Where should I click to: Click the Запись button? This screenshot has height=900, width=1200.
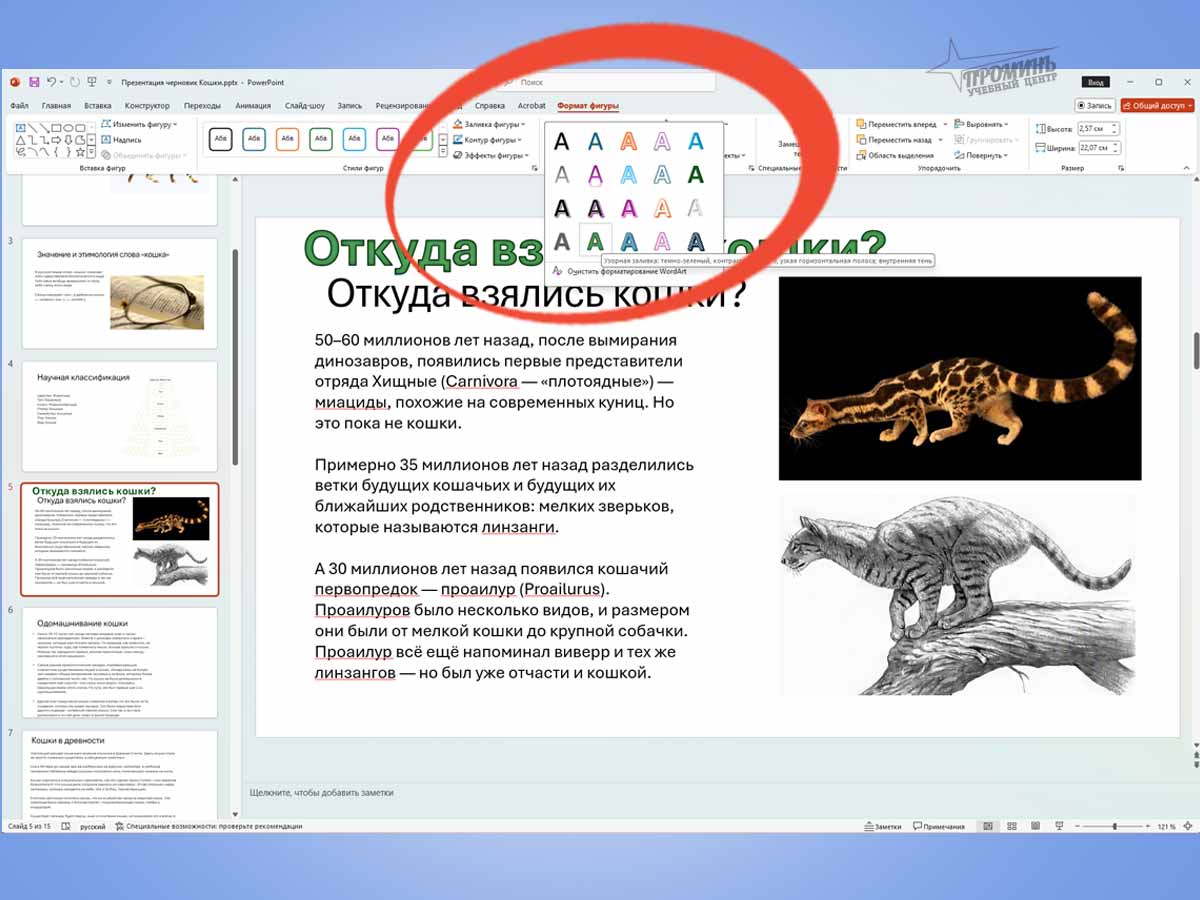coord(1094,106)
